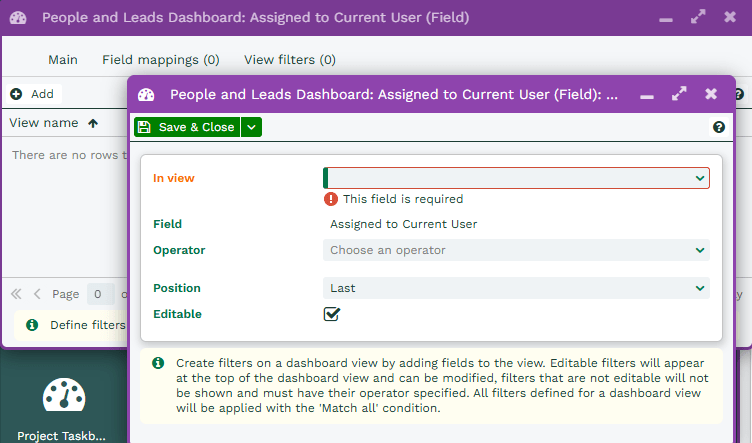Click the Save & Close button
This screenshot has width=752, height=443.
(187, 127)
